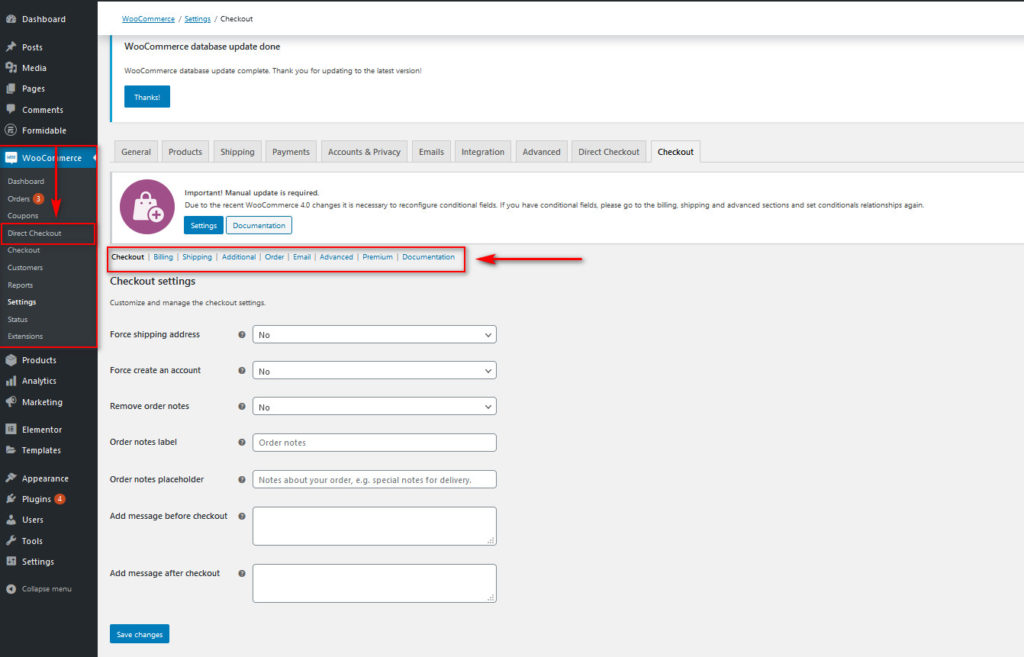Click help icon beside Order notes label
Image resolution: width=1024 pixels, height=657 pixels.
[242, 442]
